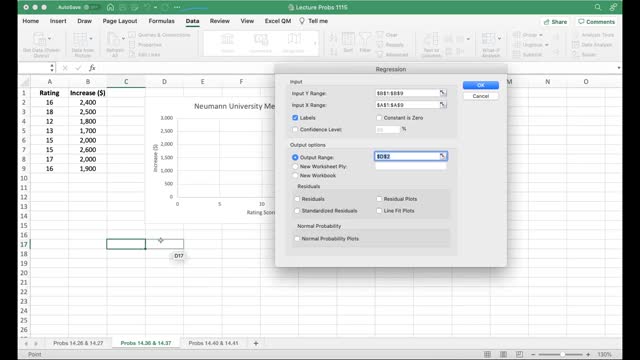Select the Output Range radio button
This screenshot has height=360, width=640.
pyautogui.click(x=295, y=157)
